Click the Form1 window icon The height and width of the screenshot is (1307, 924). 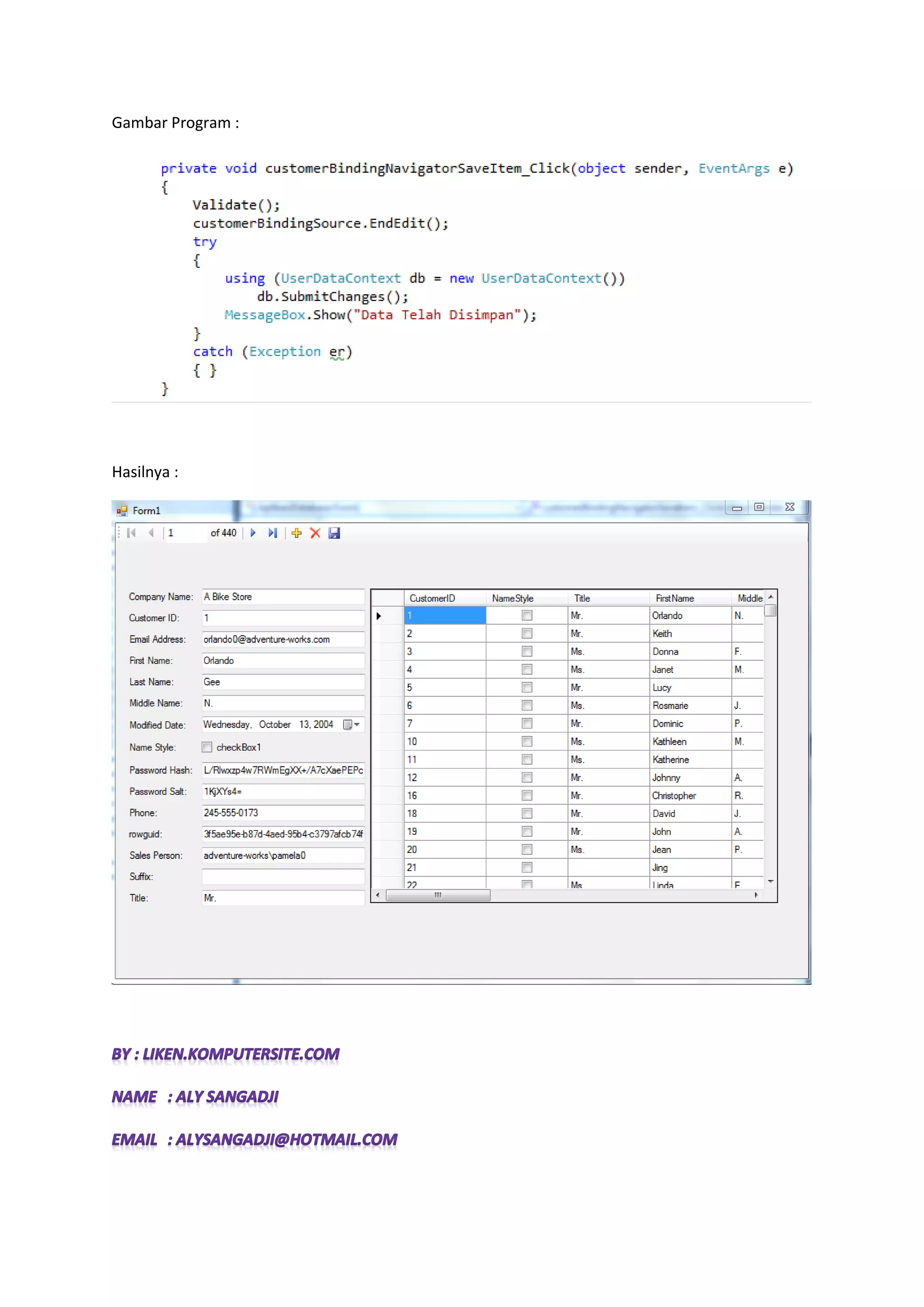122,510
